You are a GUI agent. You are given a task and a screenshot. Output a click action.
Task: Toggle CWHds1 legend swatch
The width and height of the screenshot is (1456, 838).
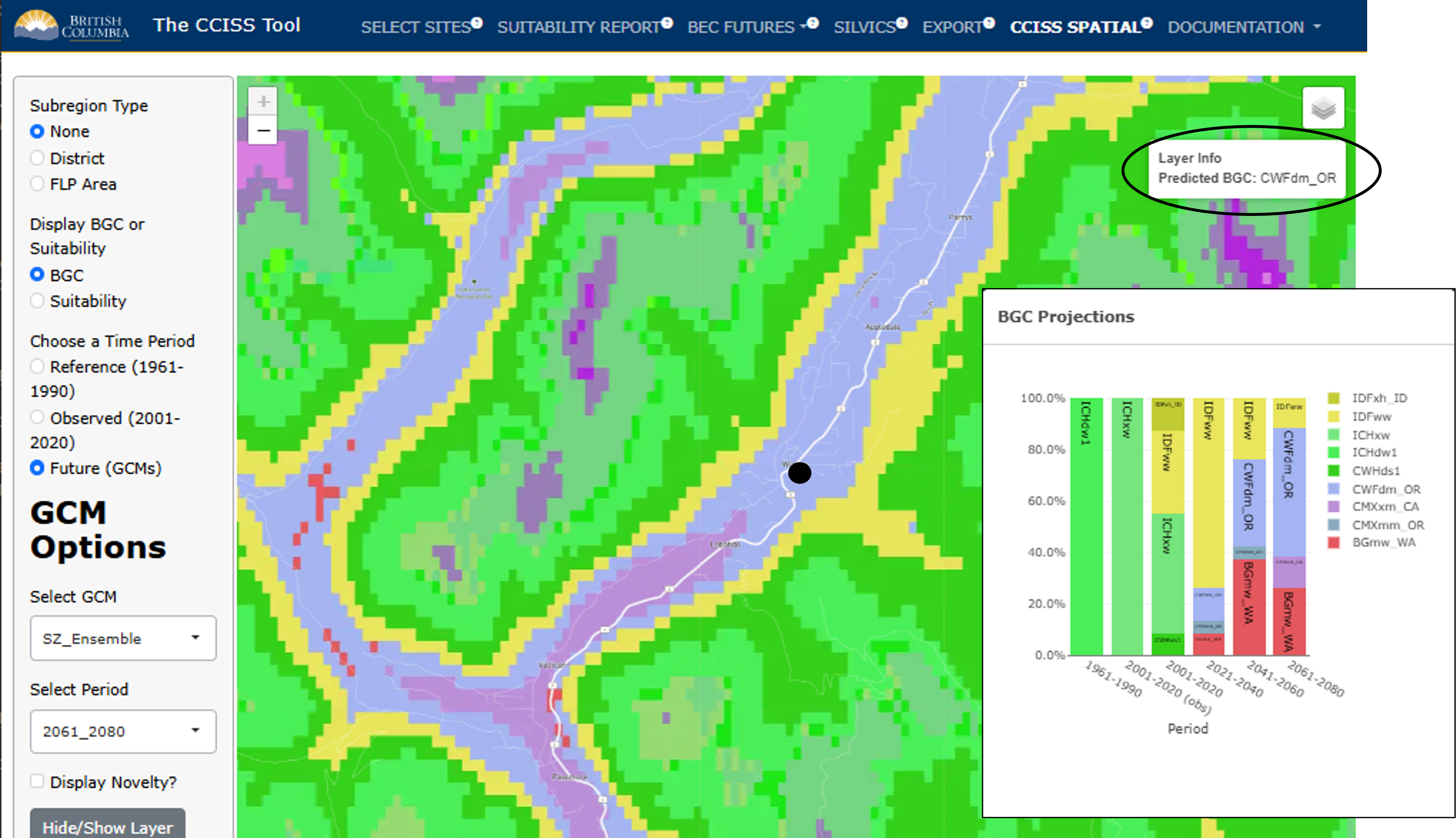(x=1334, y=471)
